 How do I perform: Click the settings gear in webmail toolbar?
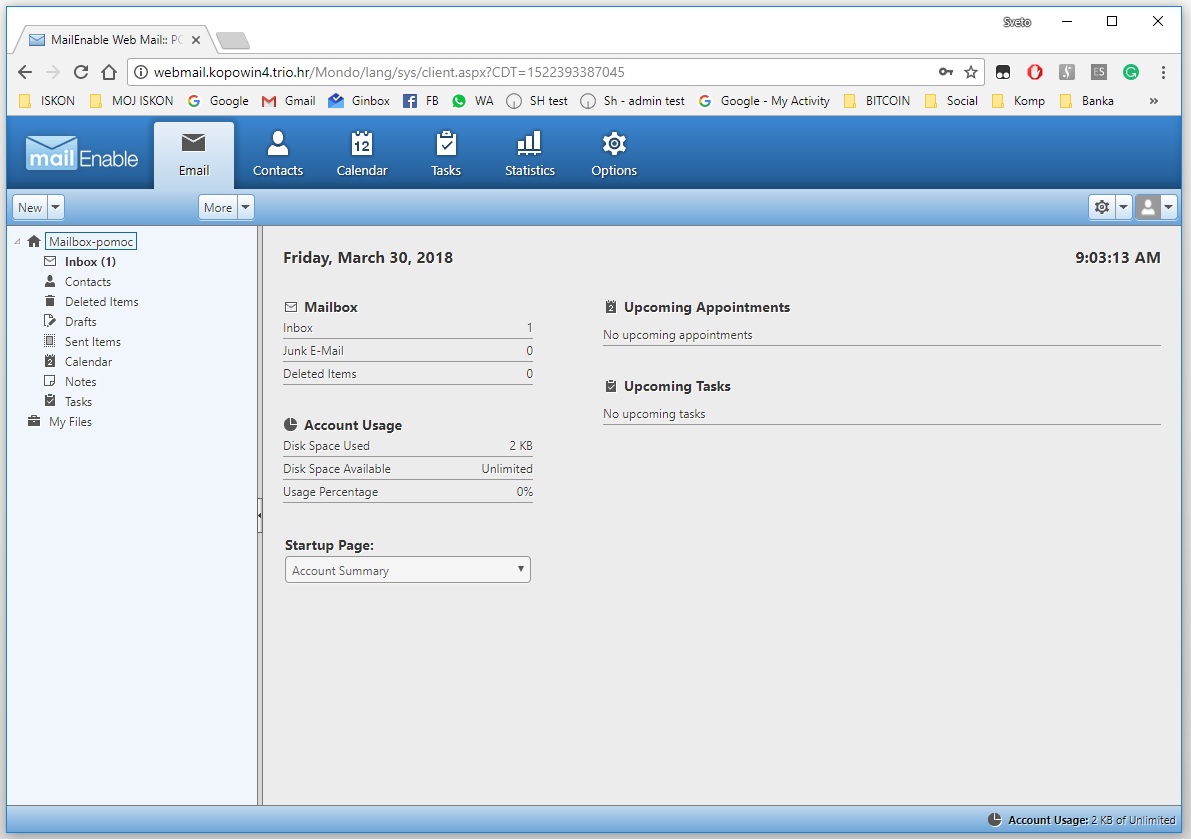coord(1101,207)
